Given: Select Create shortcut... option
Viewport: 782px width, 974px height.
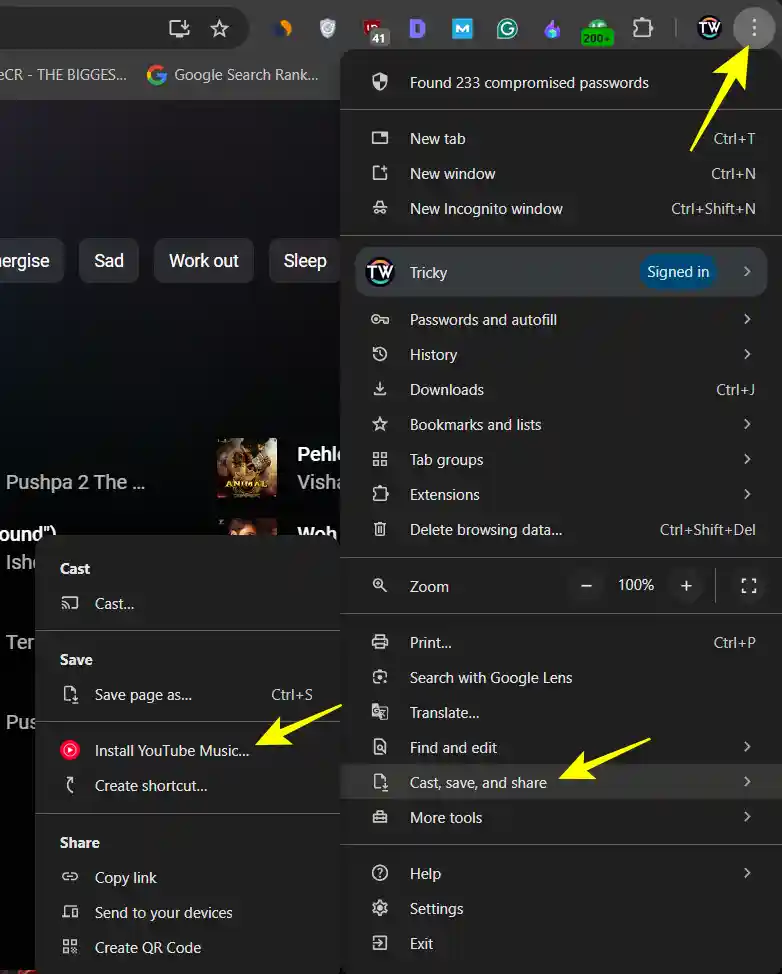Looking at the screenshot, I should pos(188,785).
